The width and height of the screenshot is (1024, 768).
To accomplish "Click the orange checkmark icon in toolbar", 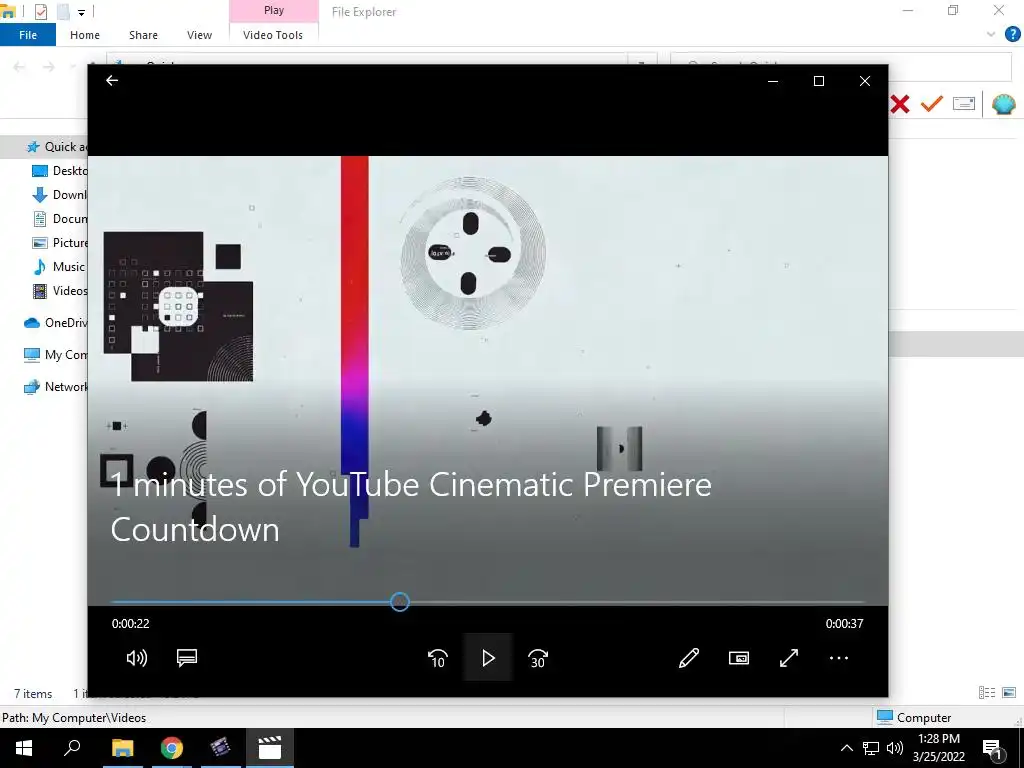I will point(932,103).
